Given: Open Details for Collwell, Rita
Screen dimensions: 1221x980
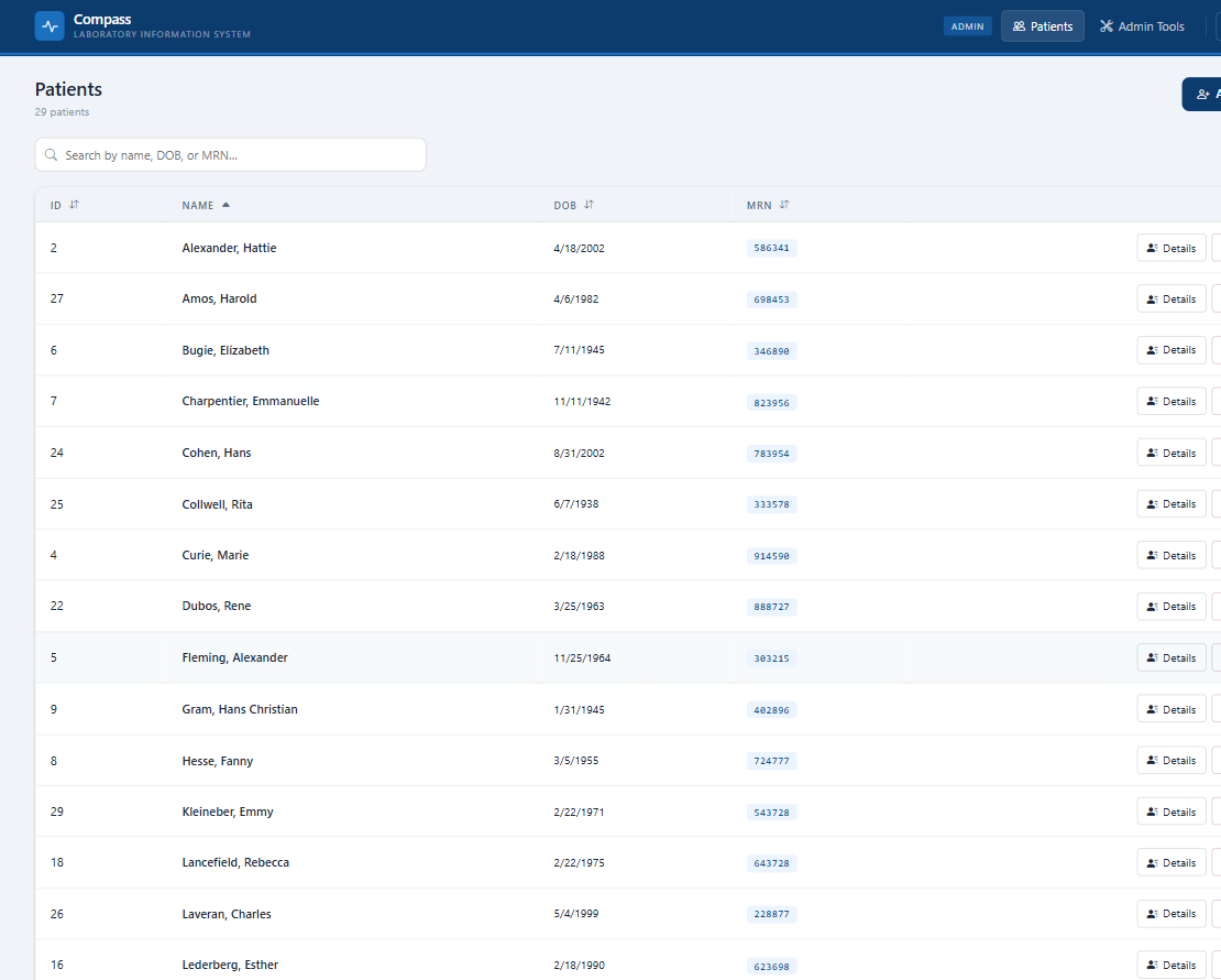Looking at the screenshot, I should [x=1171, y=504].
